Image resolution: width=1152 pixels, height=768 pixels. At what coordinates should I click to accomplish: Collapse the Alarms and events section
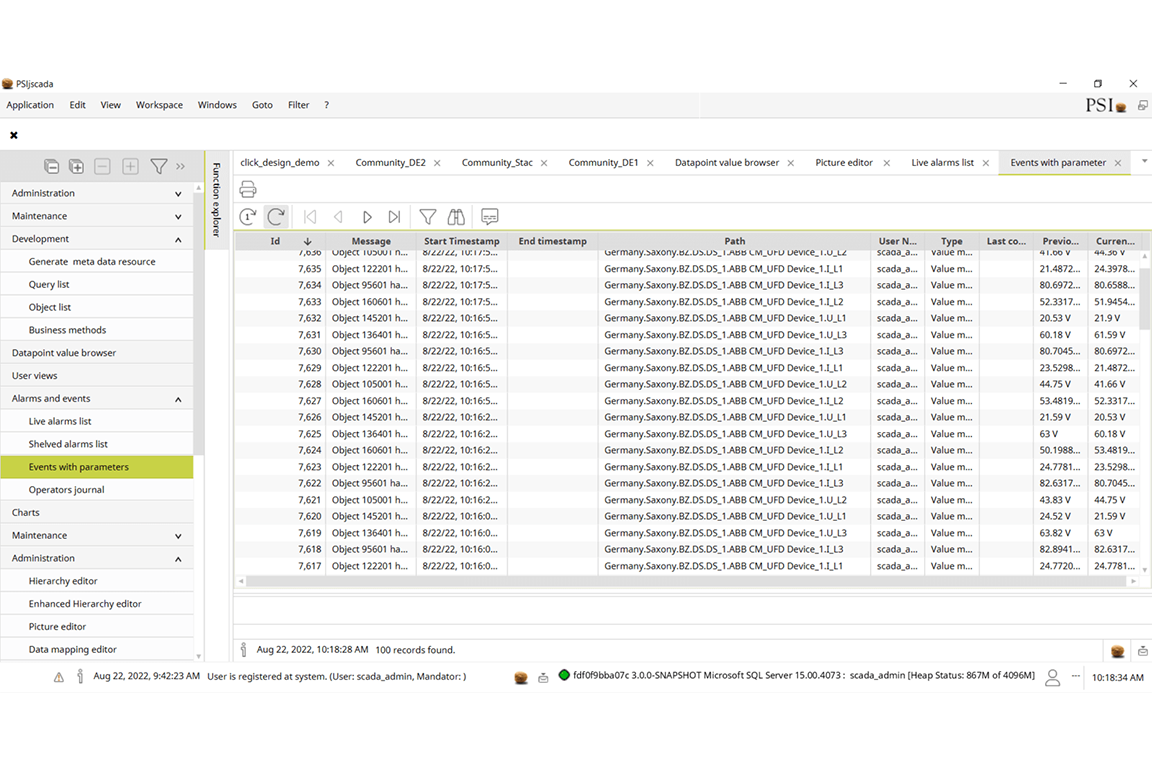(x=178, y=399)
